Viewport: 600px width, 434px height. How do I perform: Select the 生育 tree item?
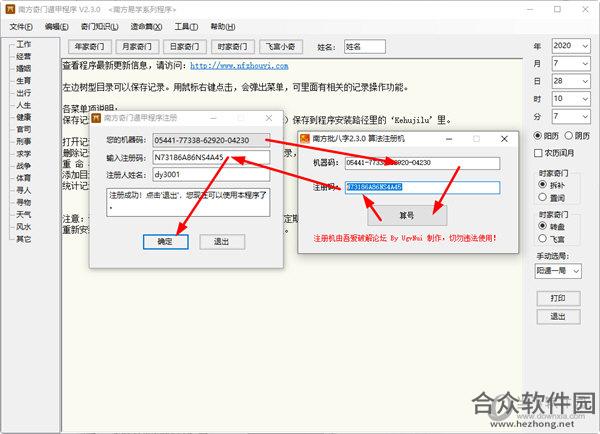[x=24, y=81]
